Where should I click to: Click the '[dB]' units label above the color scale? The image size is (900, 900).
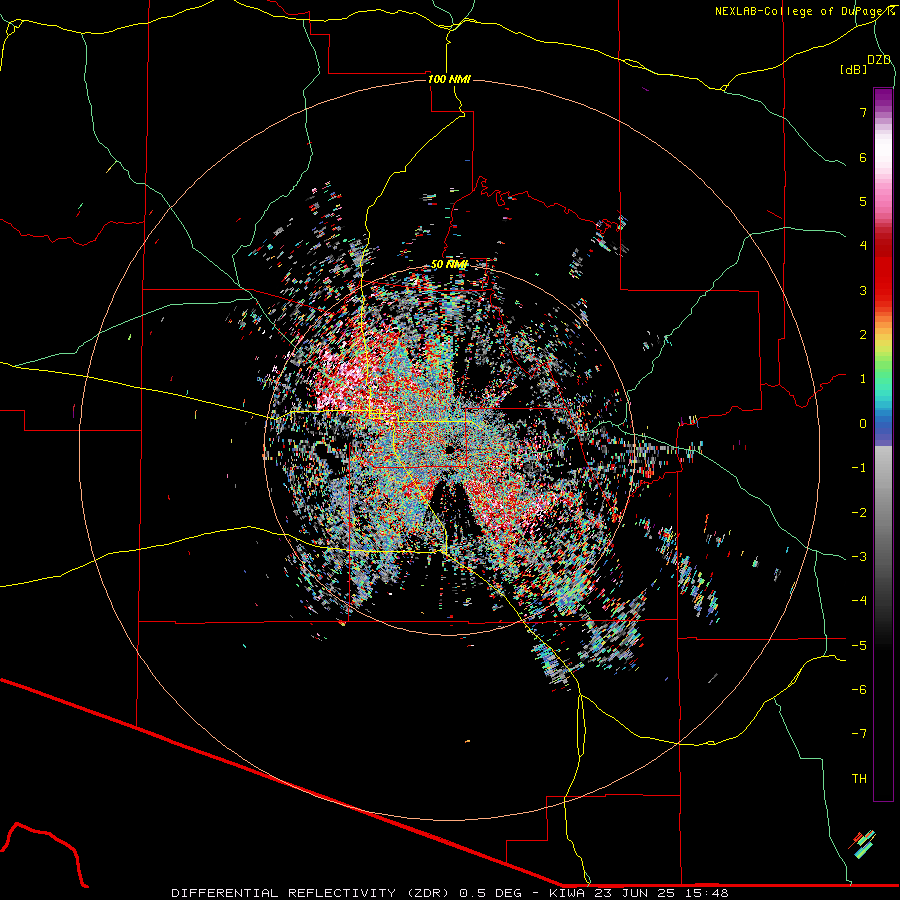[x=853, y=69]
